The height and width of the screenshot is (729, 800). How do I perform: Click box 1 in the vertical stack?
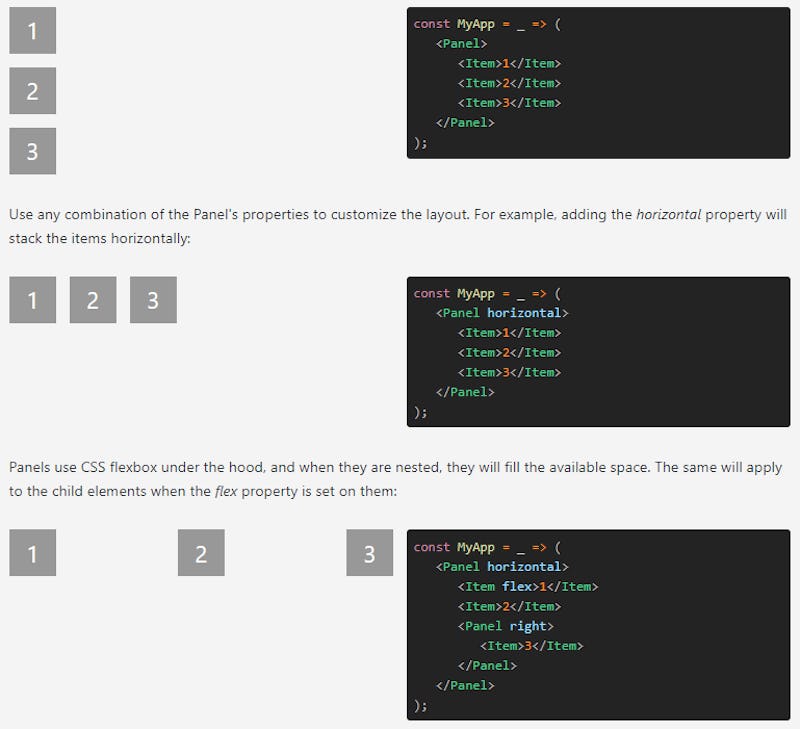point(32,31)
